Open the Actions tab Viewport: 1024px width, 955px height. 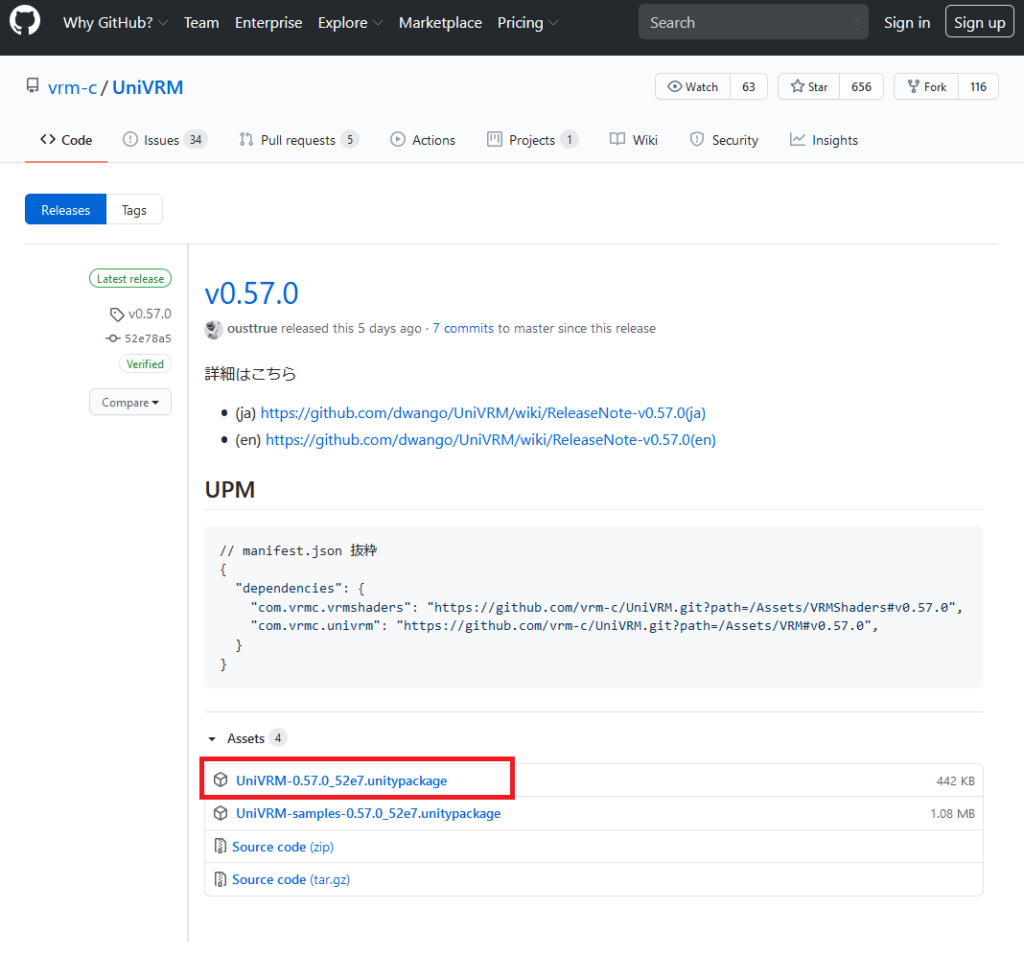(x=423, y=140)
